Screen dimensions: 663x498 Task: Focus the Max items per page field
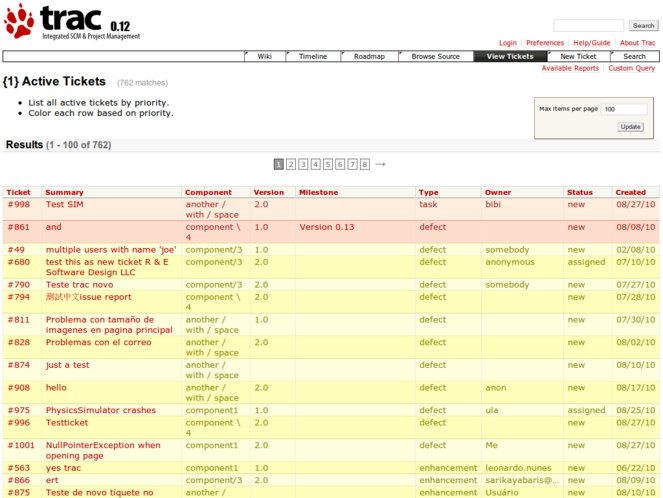(x=623, y=110)
